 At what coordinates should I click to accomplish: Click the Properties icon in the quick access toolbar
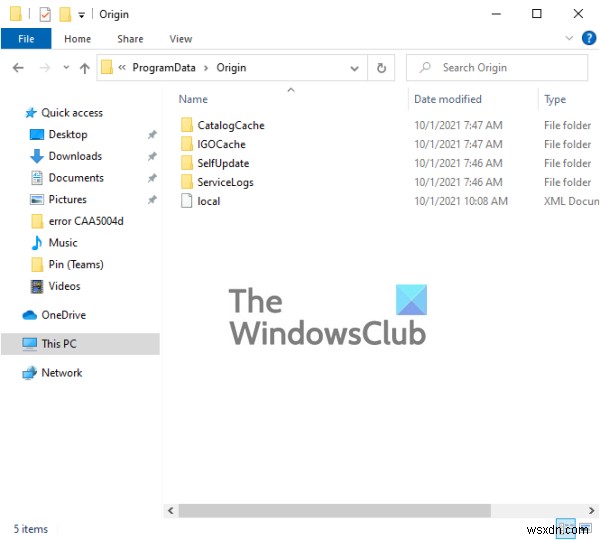pyautogui.click(x=45, y=14)
